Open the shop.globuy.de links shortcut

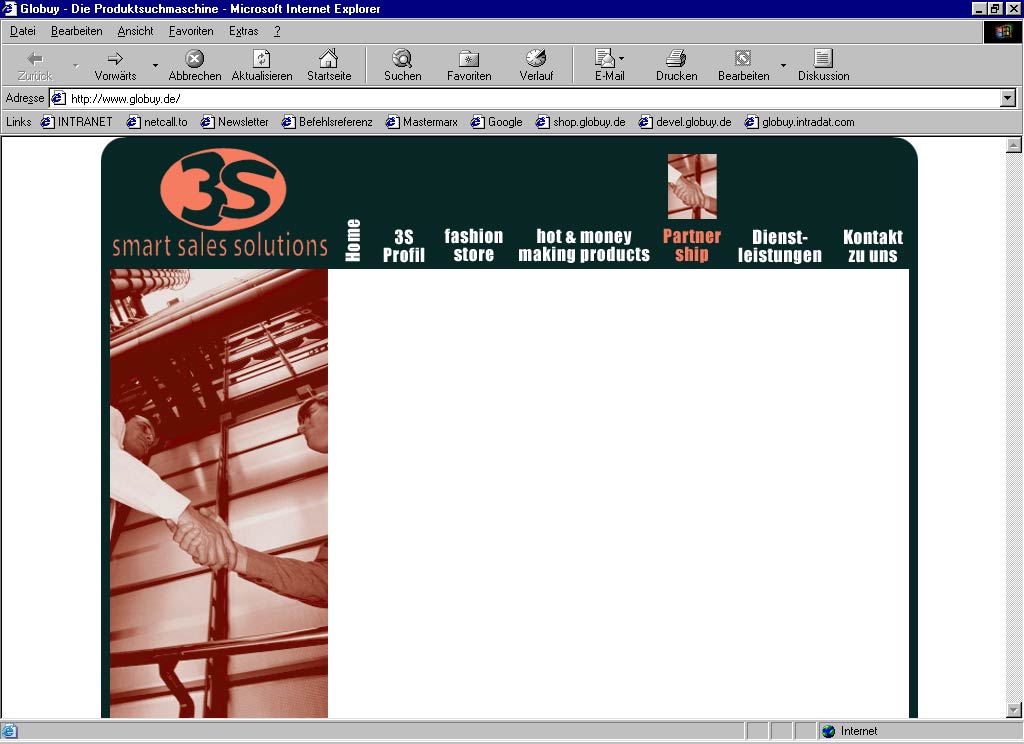581,122
